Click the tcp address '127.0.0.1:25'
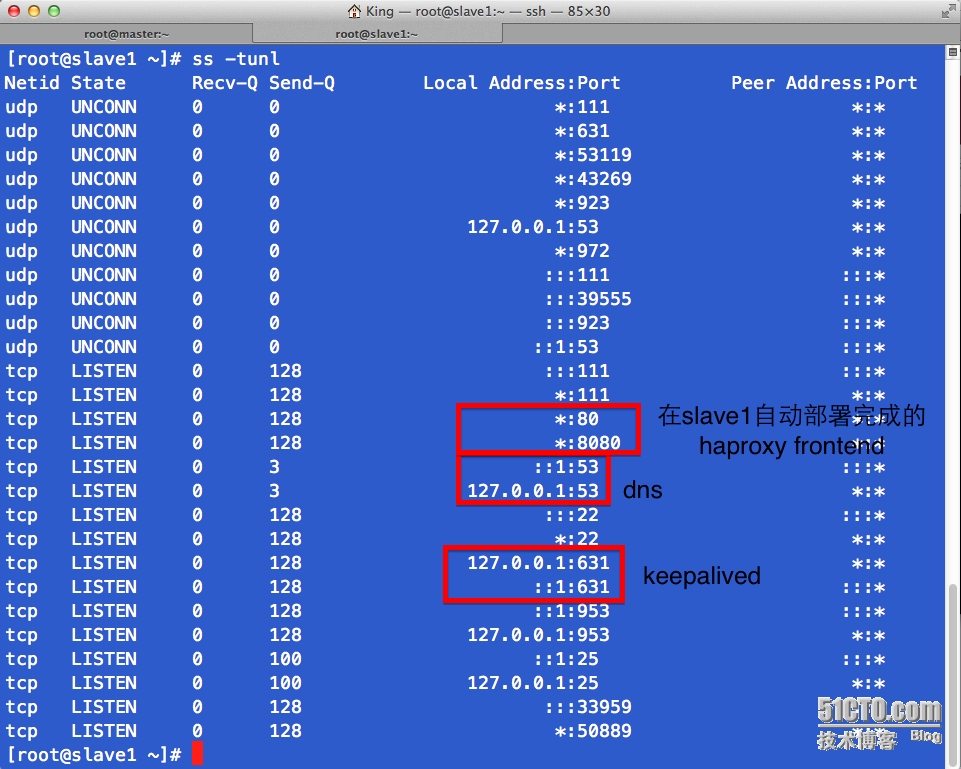The height and width of the screenshot is (769, 961). pyautogui.click(x=533, y=683)
